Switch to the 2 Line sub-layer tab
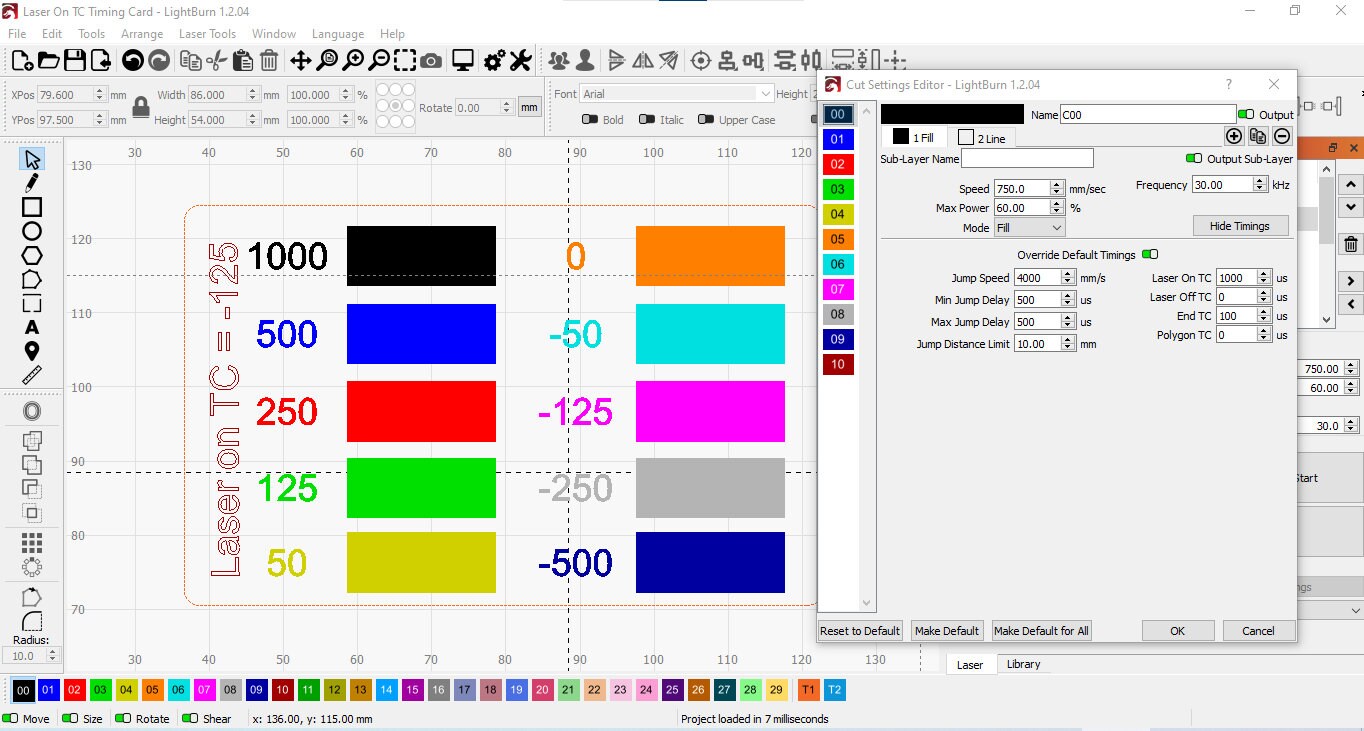Image resolution: width=1364 pixels, height=731 pixels. (x=982, y=138)
